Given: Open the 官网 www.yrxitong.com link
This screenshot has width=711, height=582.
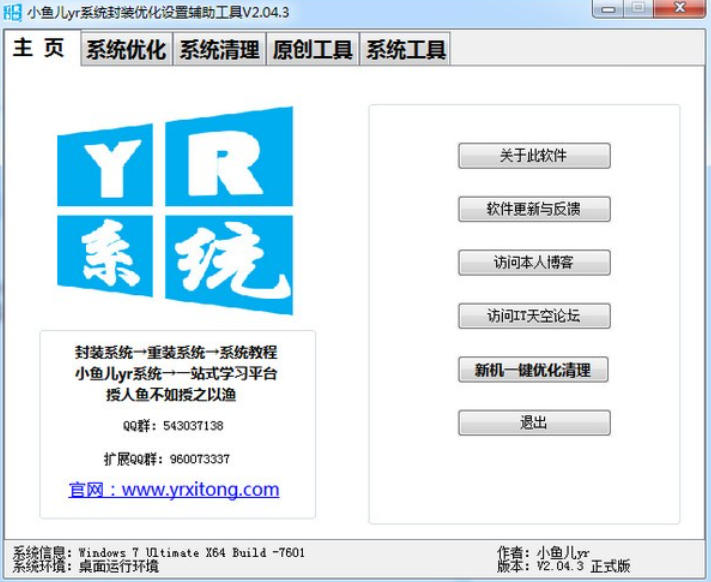Looking at the screenshot, I should (174, 490).
